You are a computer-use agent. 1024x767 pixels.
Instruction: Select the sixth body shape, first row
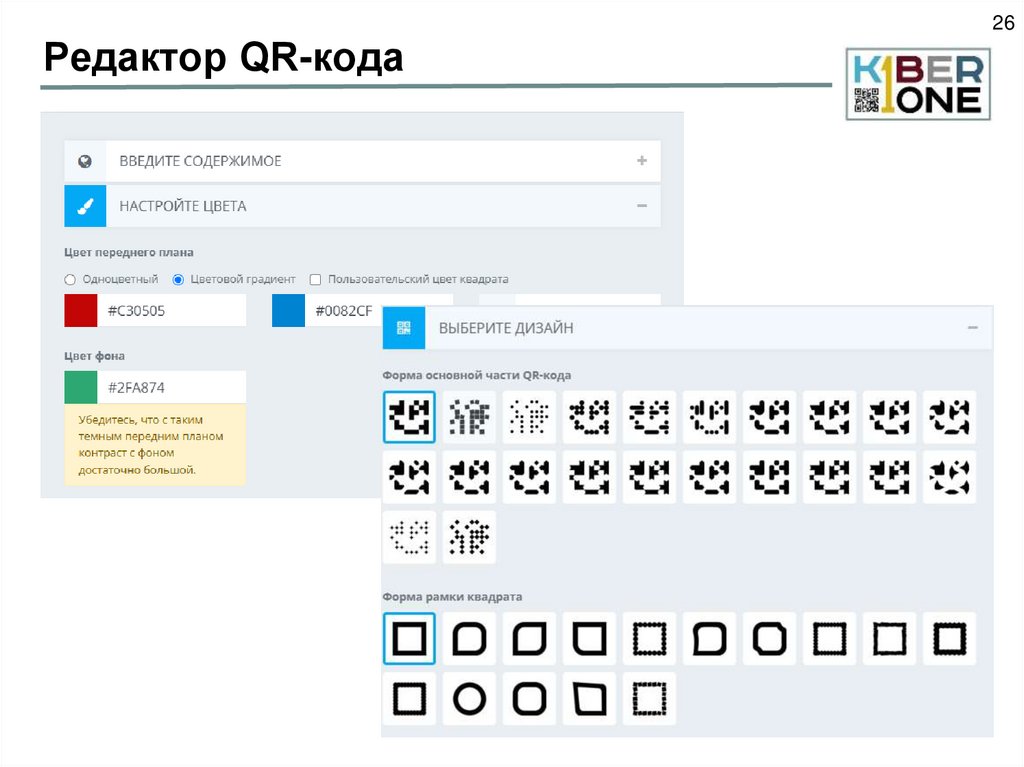pos(710,417)
